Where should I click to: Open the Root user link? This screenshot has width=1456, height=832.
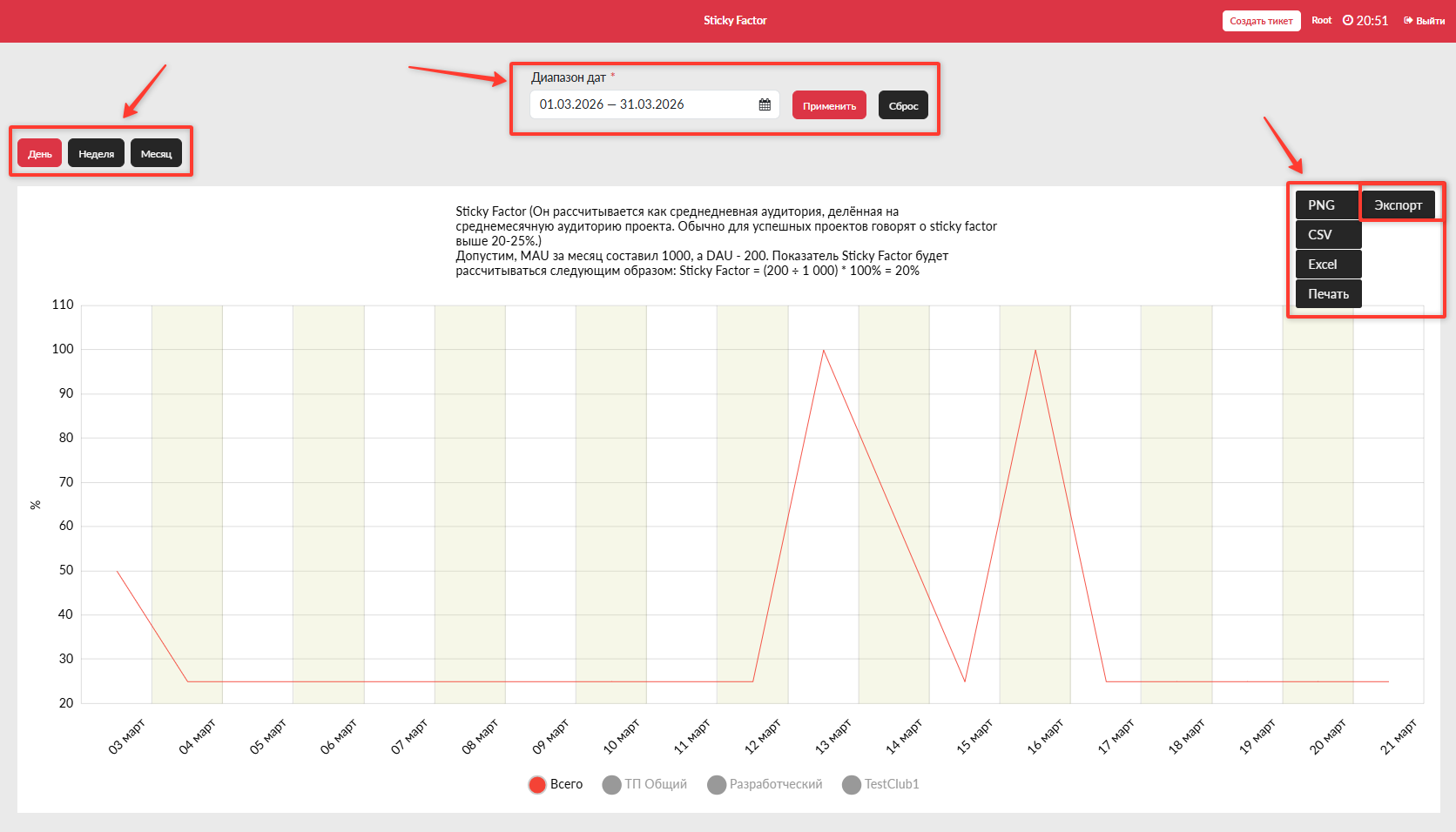coord(1321,20)
